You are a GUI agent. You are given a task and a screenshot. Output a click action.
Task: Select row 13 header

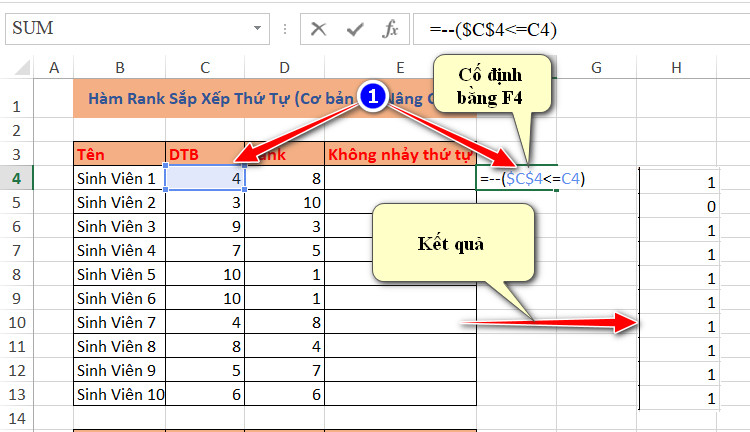click(x=16, y=394)
